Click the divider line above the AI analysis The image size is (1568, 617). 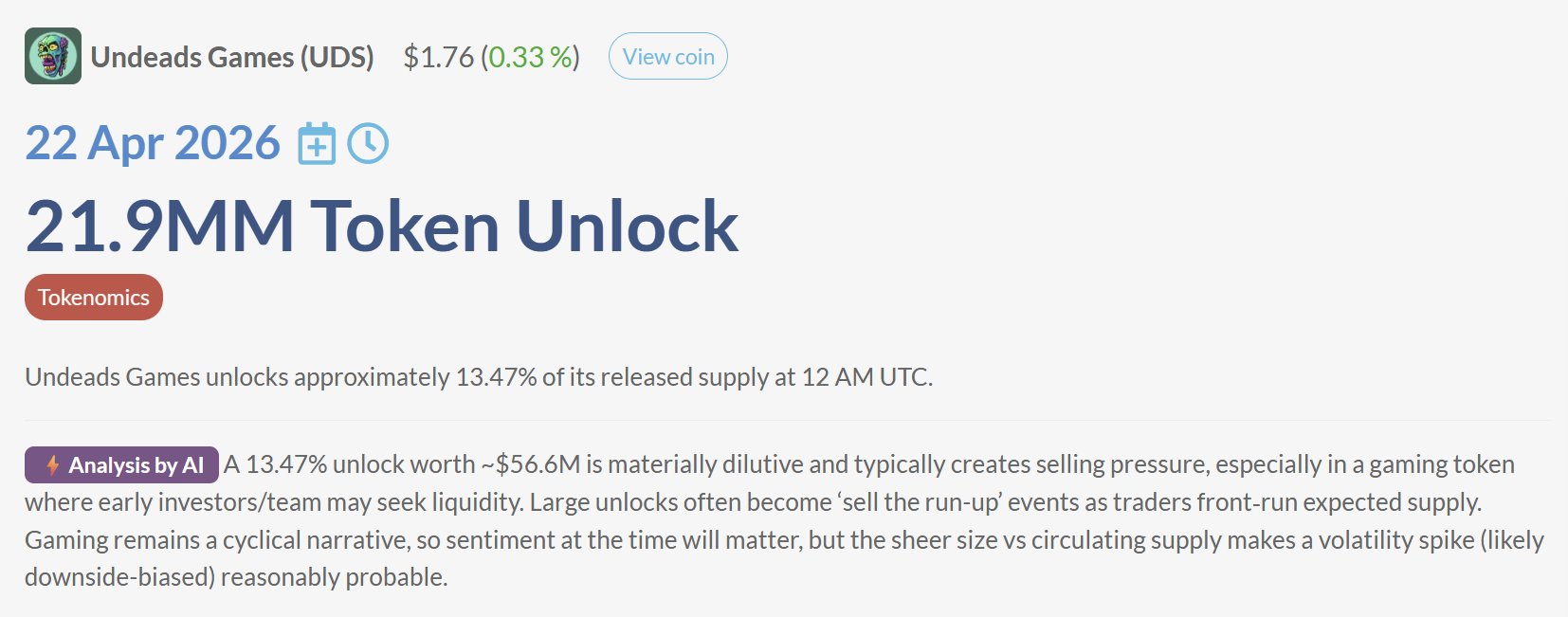[787, 420]
